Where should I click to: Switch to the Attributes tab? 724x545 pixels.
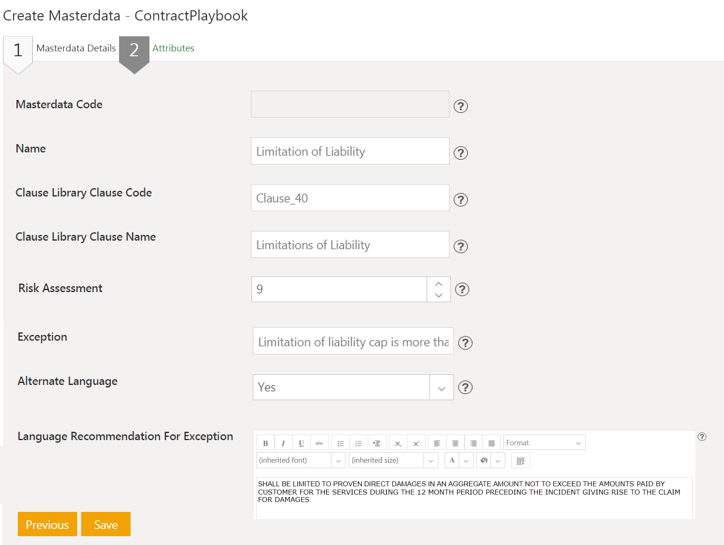pyautogui.click(x=173, y=48)
